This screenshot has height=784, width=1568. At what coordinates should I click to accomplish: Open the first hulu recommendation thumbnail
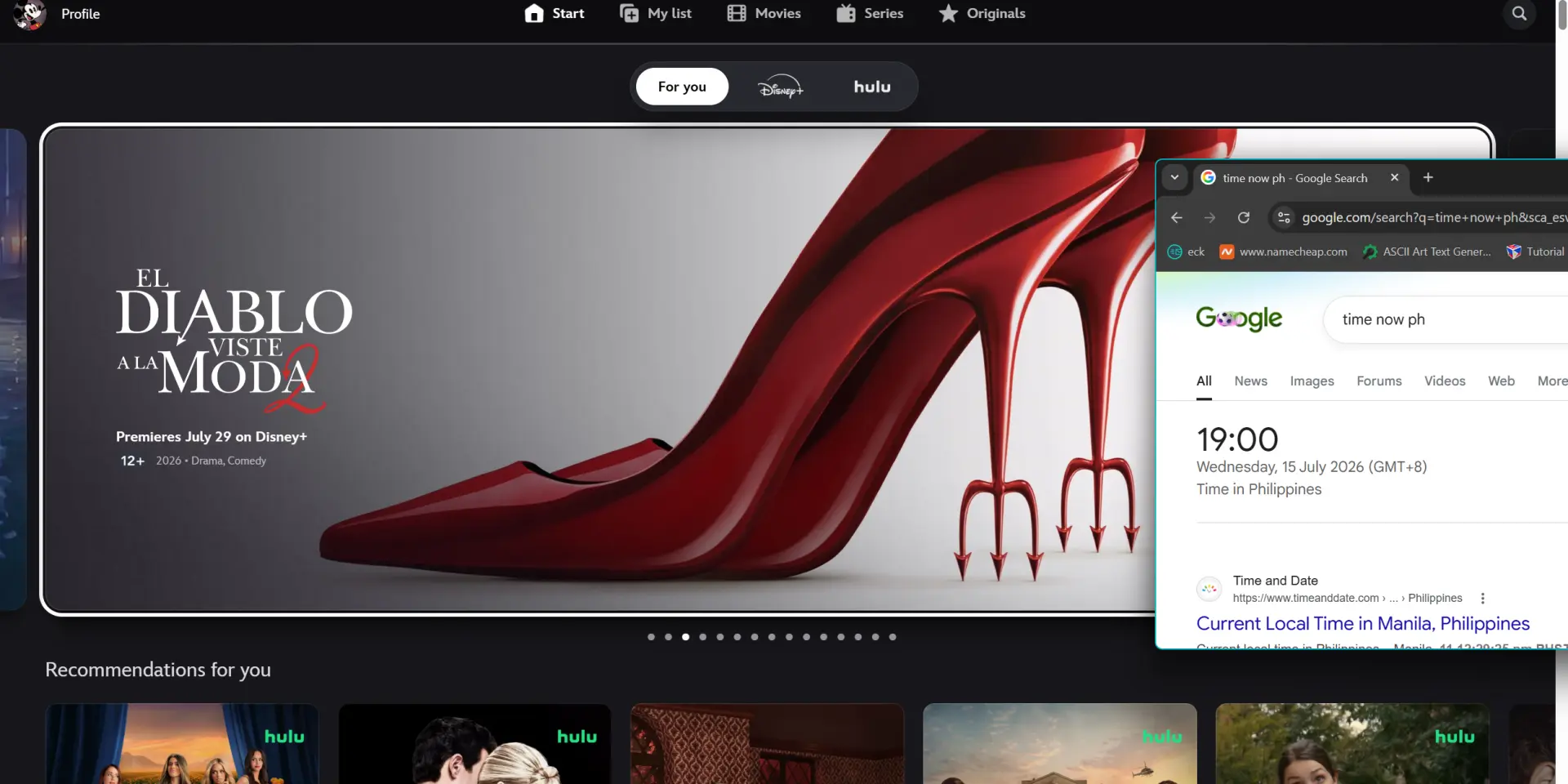(182, 744)
